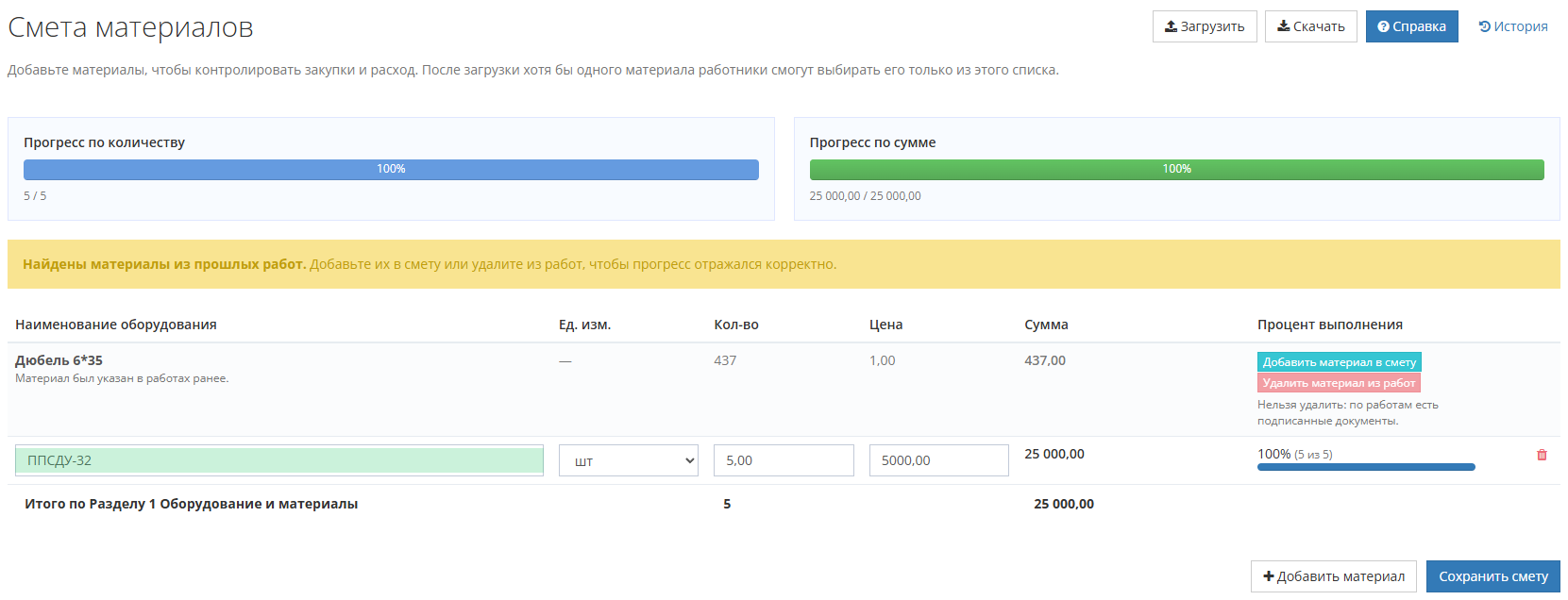Delete the ППСДУ-32 row with trash icon
The image size is (1568, 600).
[1542, 455]
